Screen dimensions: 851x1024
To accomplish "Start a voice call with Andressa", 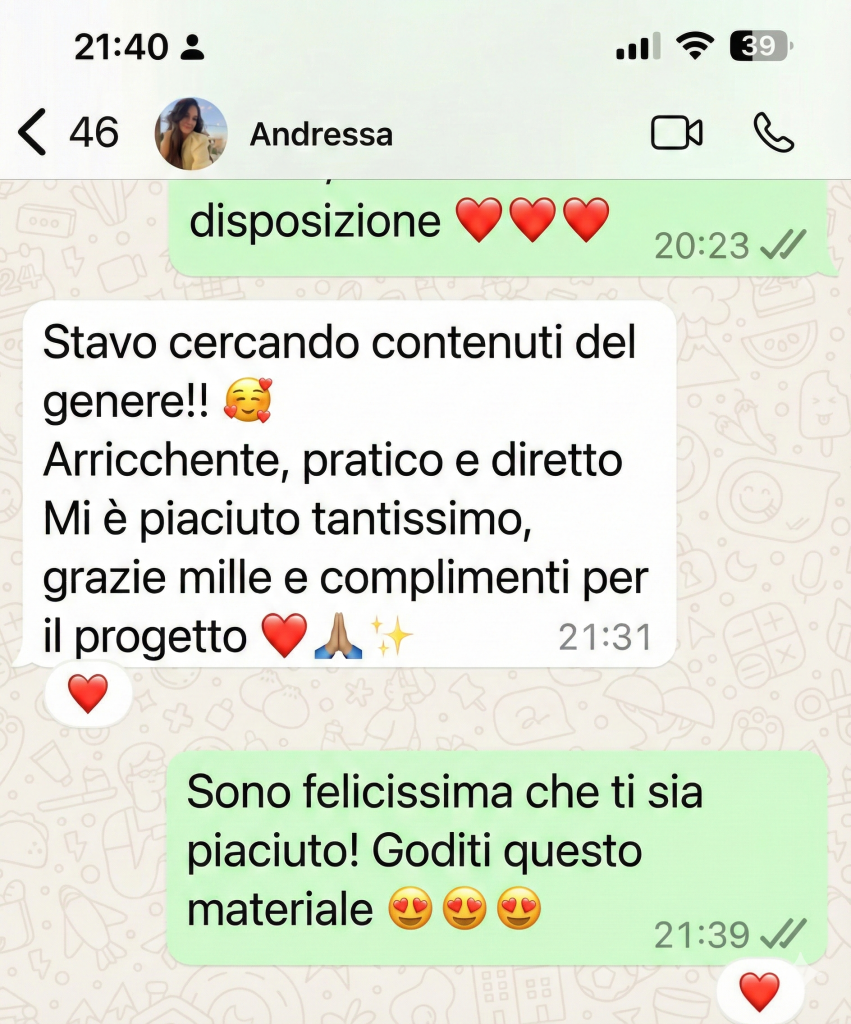I will pos(774,133).
